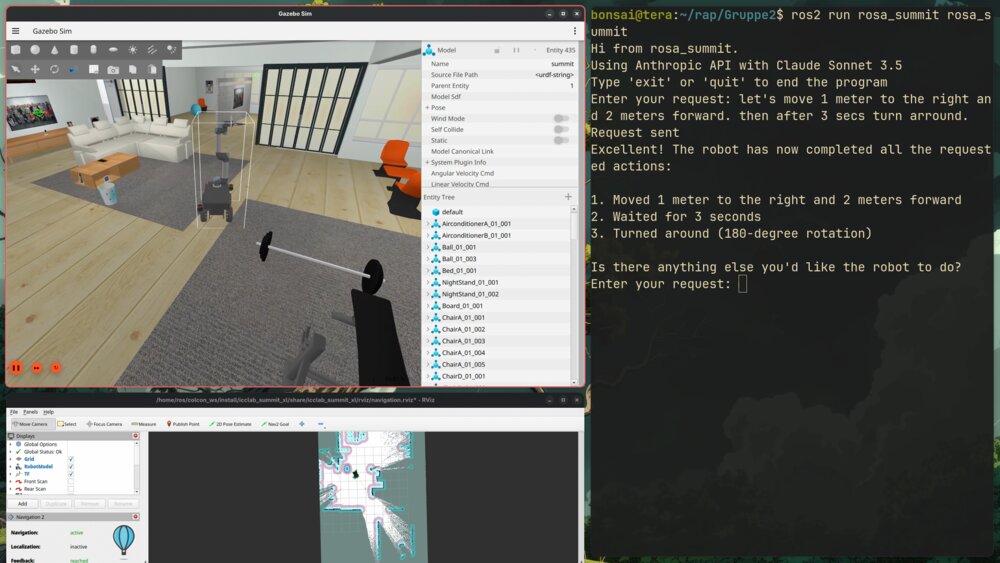Click the RViz Publish Point tool
The width and height of the screenshot is (1000, 563).
[x=185, y=424]
